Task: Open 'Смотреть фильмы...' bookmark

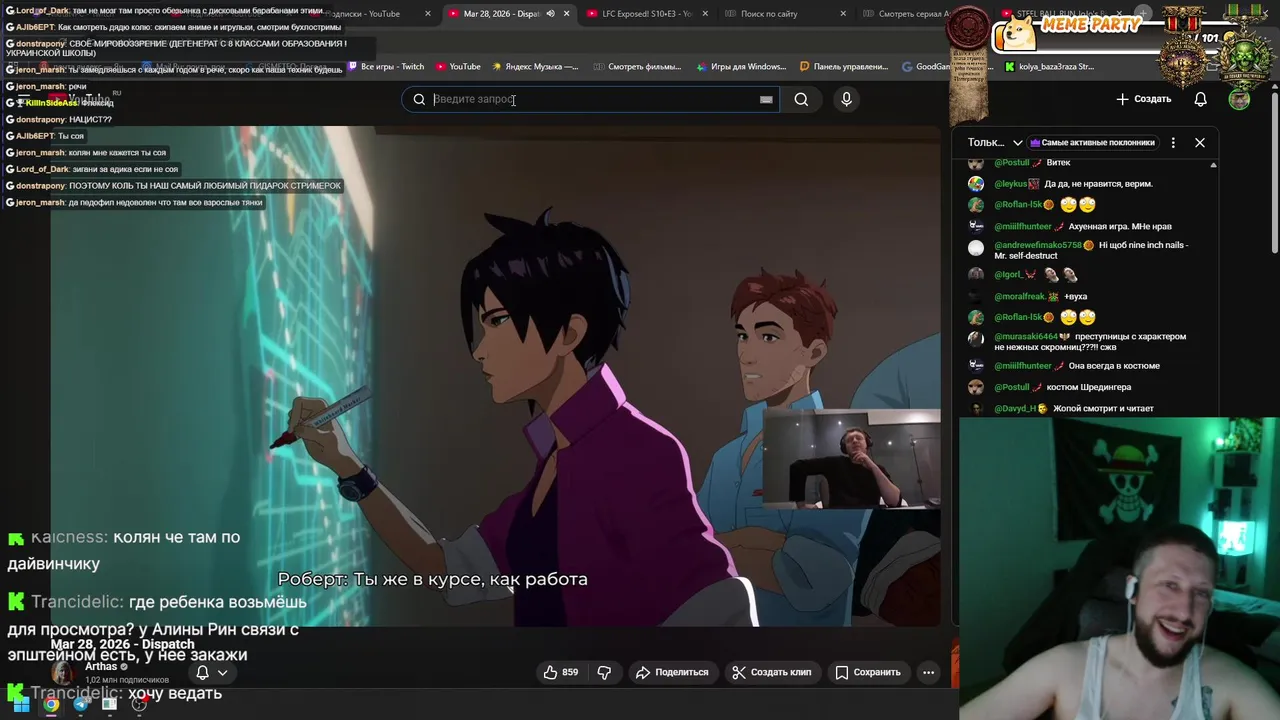Action: click(x=637, y=67)
